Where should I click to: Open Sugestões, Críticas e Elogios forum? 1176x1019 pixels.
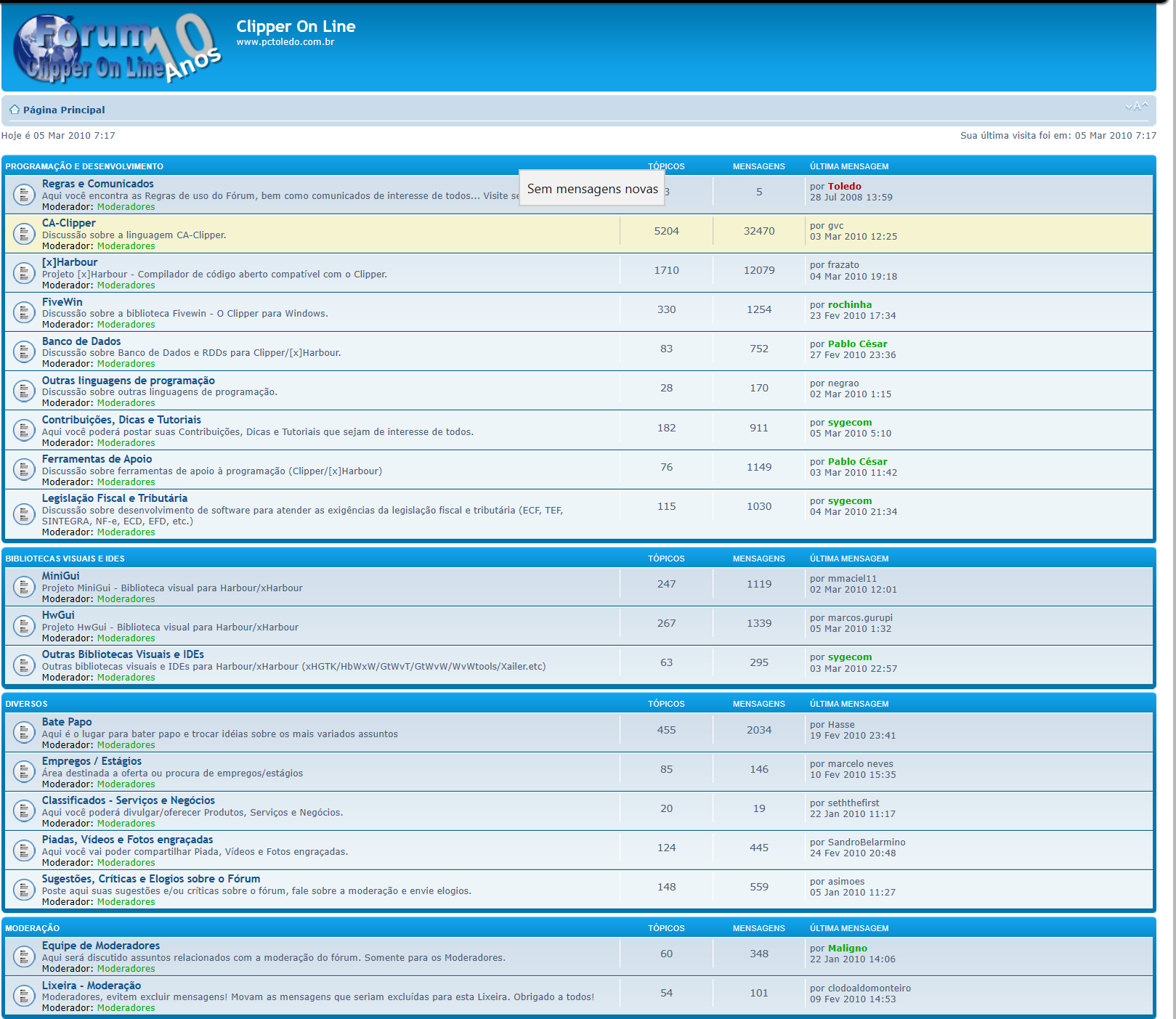pyautogui.click(x=150, y=879)
